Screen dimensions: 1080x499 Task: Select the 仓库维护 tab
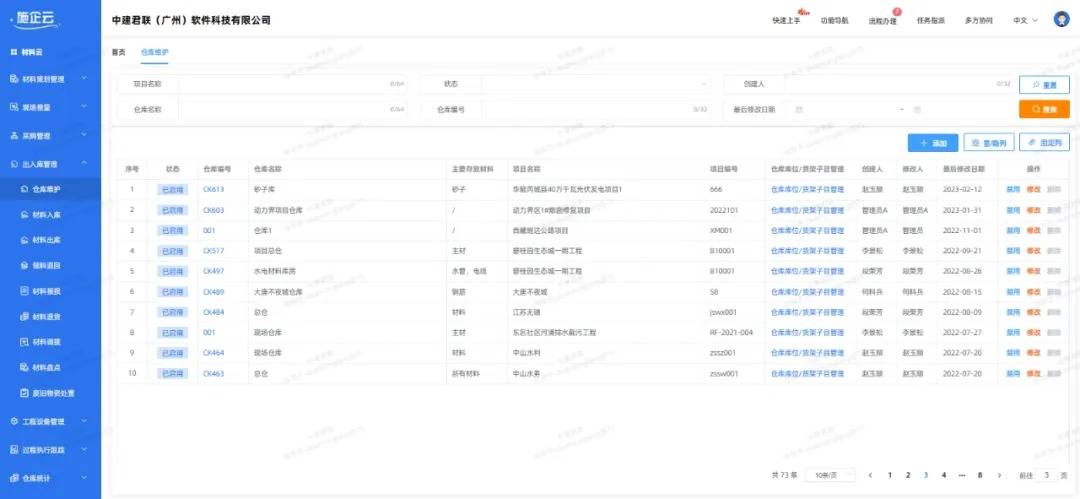154,52
